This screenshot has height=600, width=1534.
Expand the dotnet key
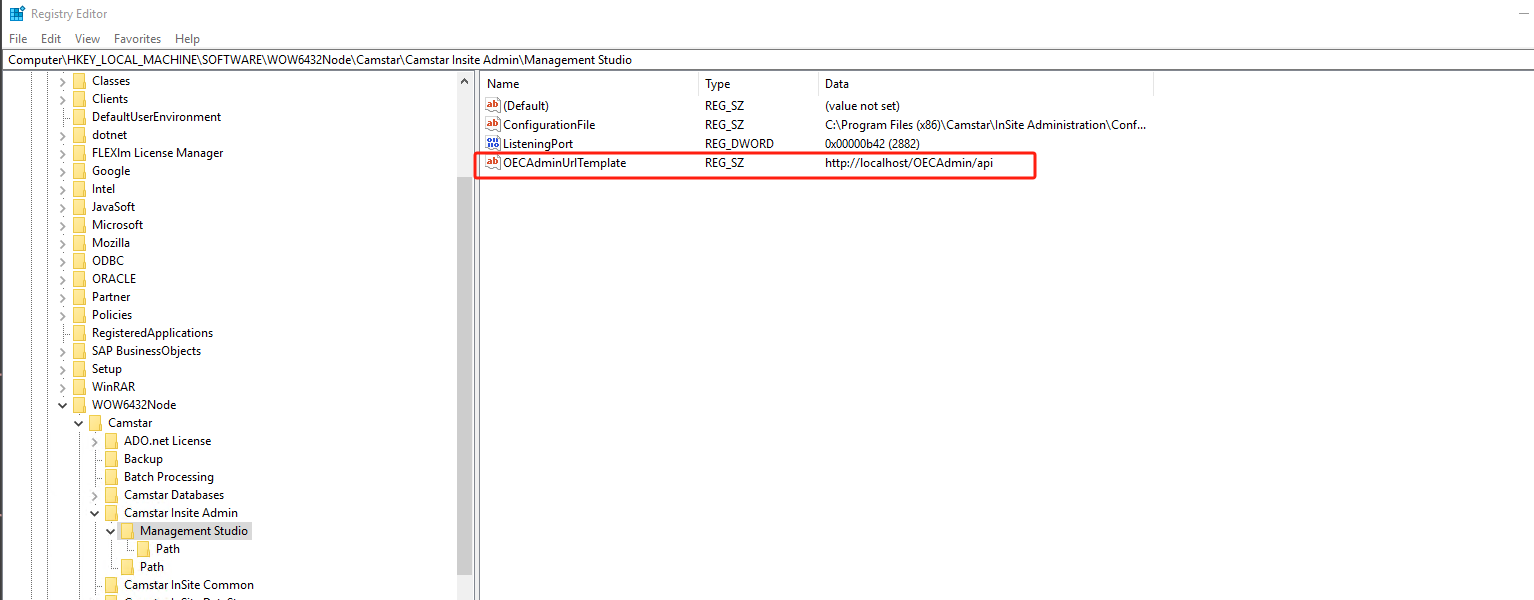pos(63,135)
